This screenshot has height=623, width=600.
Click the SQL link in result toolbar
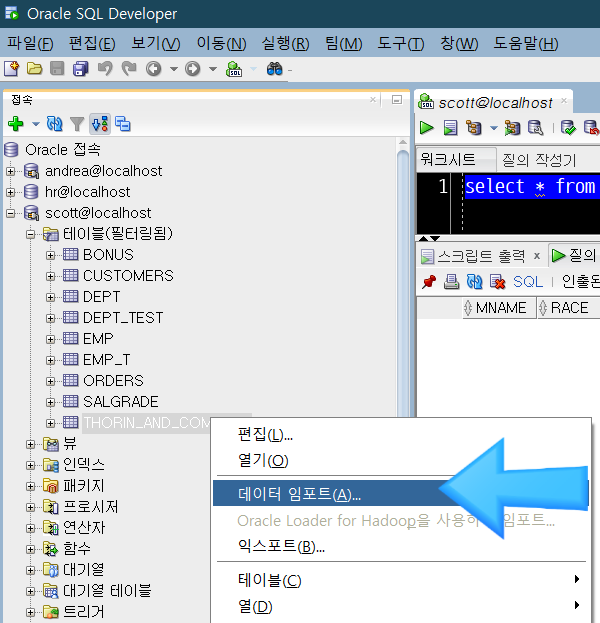[x=528, y=282]
